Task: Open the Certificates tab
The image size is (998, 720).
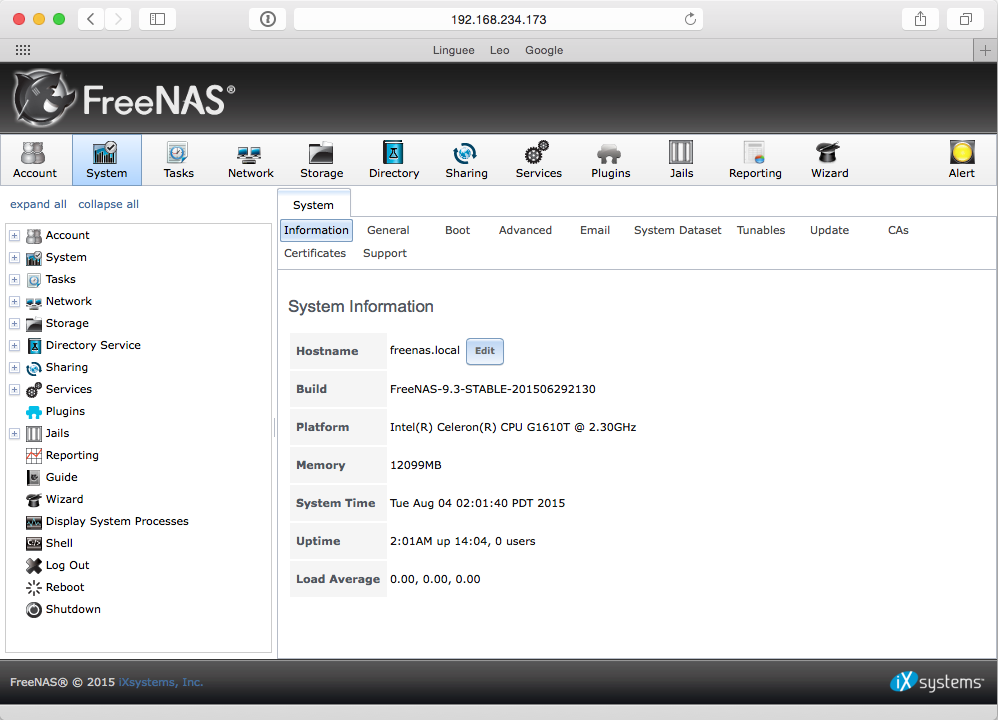Action: 314,253
